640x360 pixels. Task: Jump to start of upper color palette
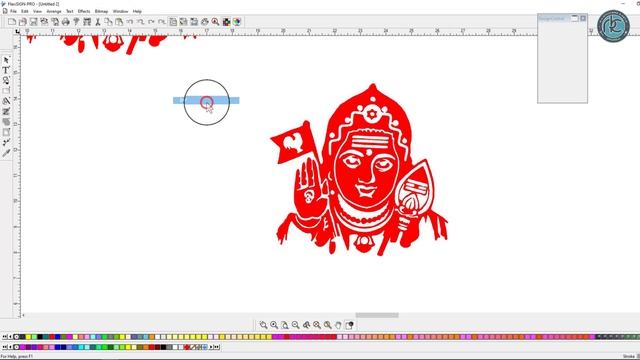4,337
